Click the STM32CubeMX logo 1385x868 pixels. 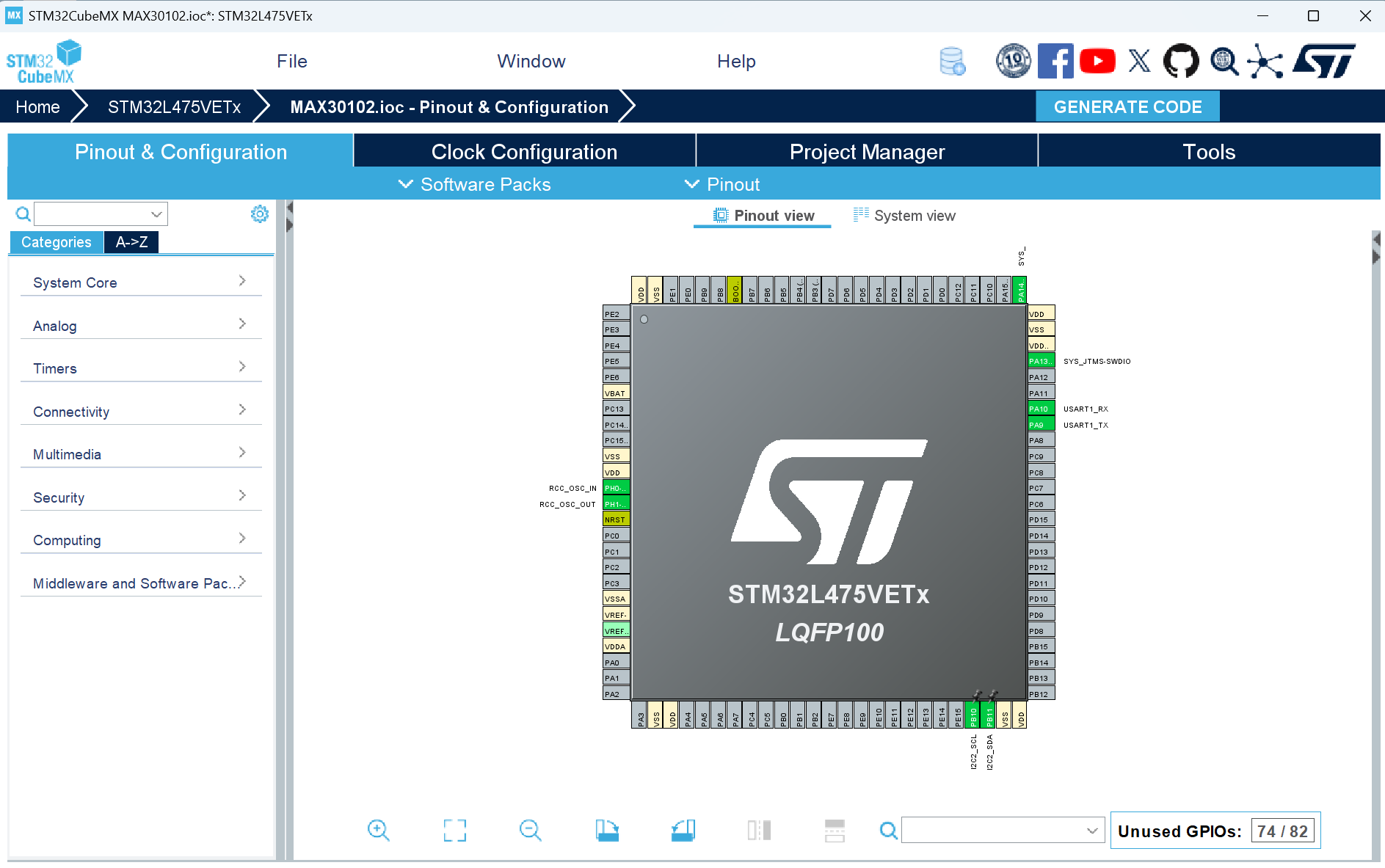[x=44, y=62]
